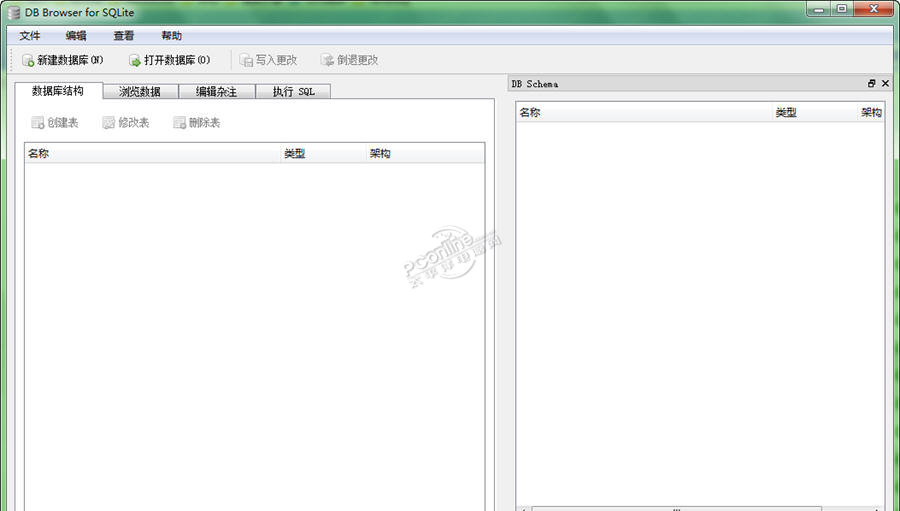The width and height of the screenshot is (900, 511).
Task: Click the Revert Changes (倒退更改) toolbar button
Action: coord(350,60)
